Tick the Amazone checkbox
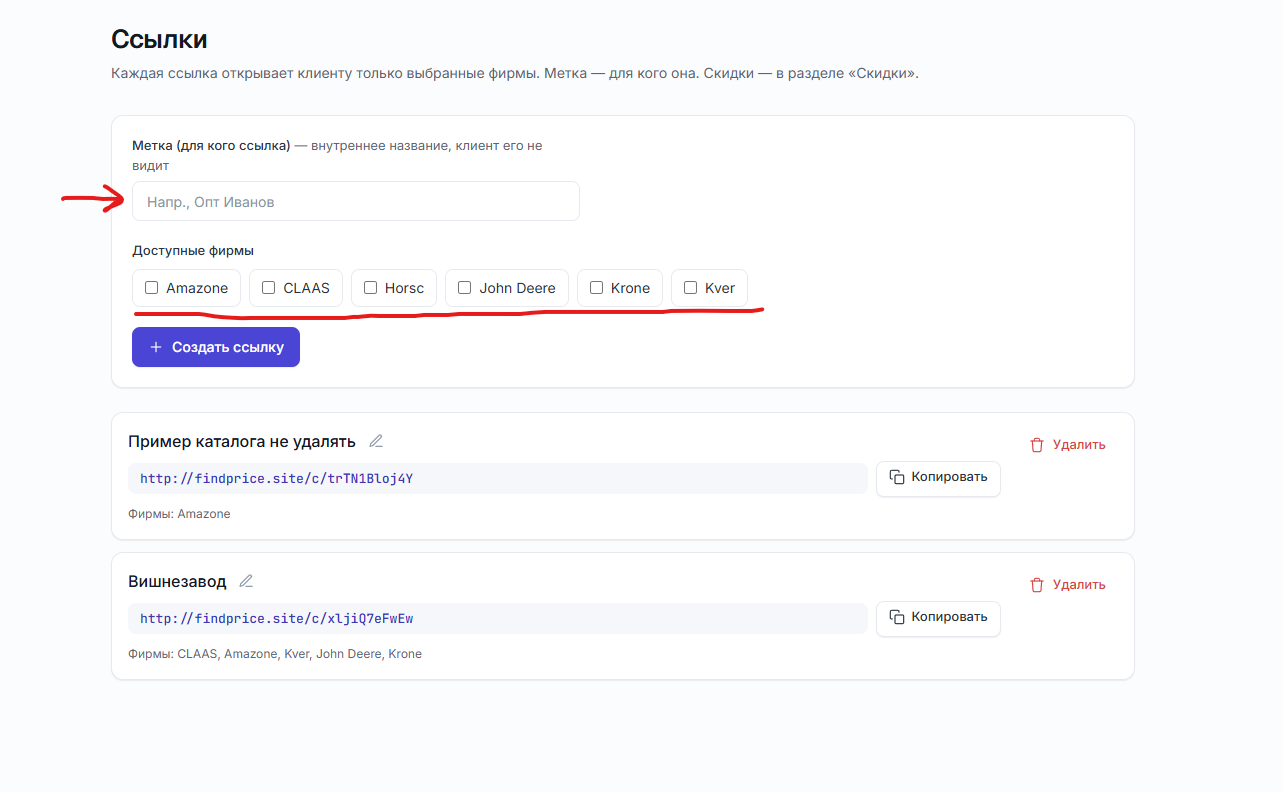The height and width of the screenshot is (792, 1282). point(152,288)
